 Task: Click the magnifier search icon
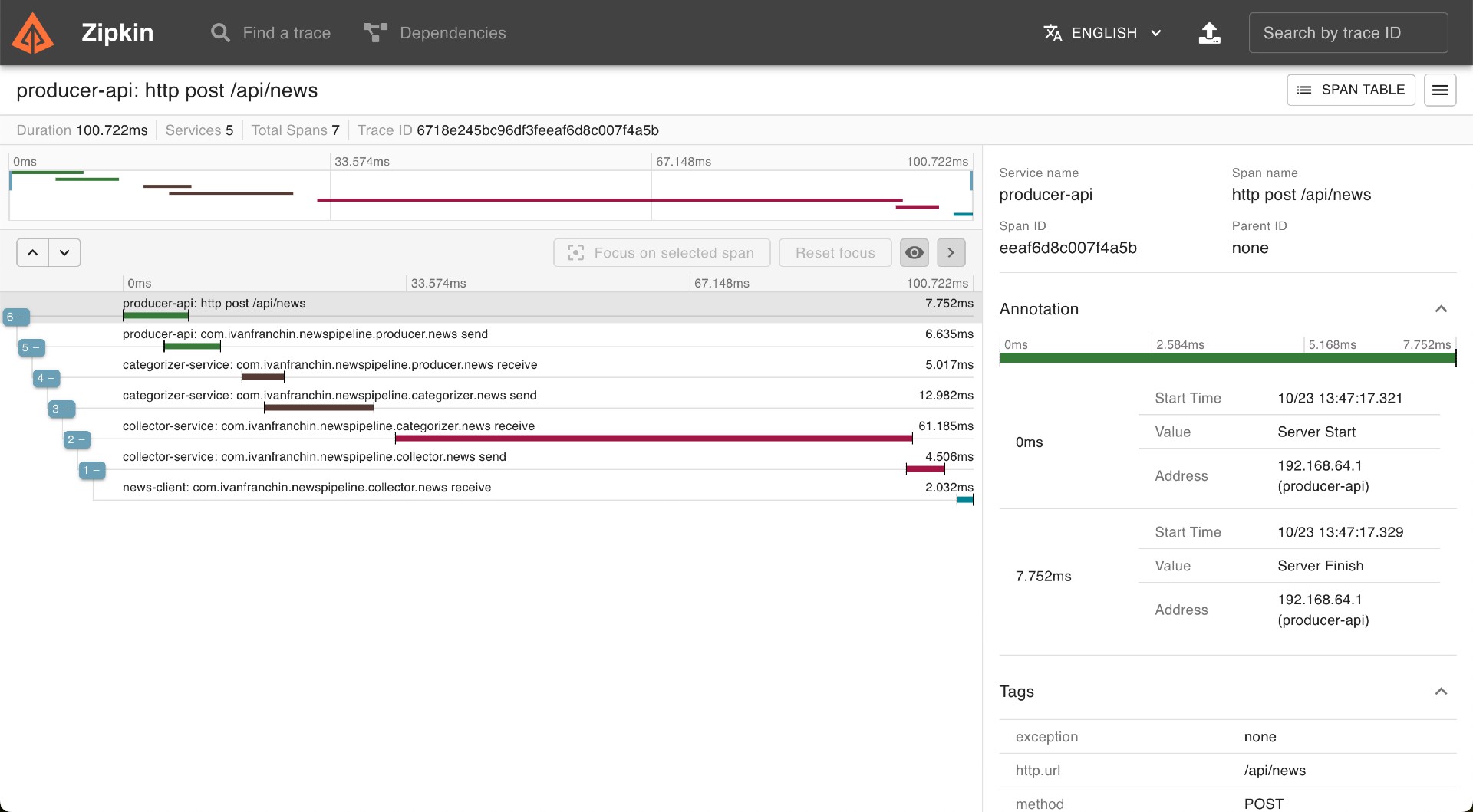point(220,33)
